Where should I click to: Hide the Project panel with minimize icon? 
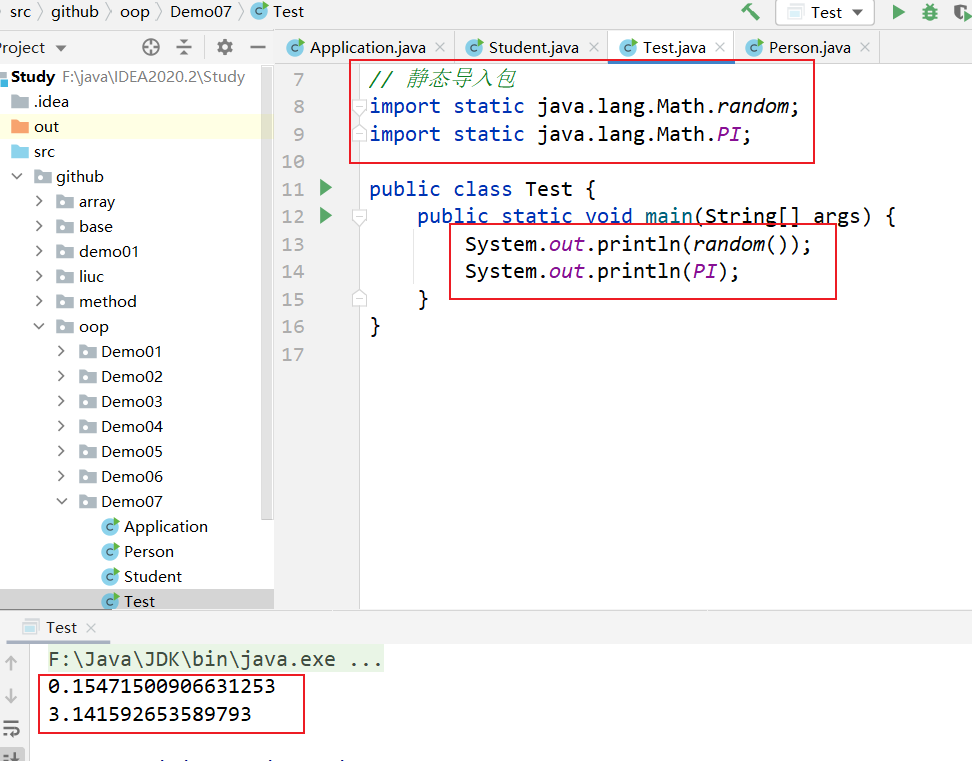(x=258, y=47)
